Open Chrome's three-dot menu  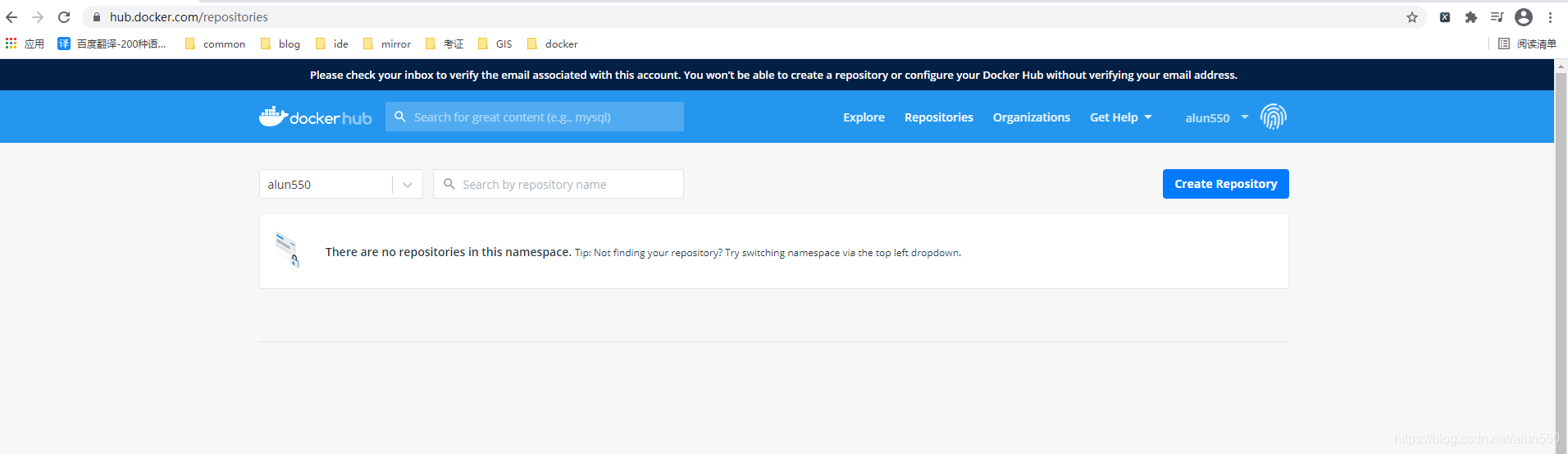tap(1550, 17)
